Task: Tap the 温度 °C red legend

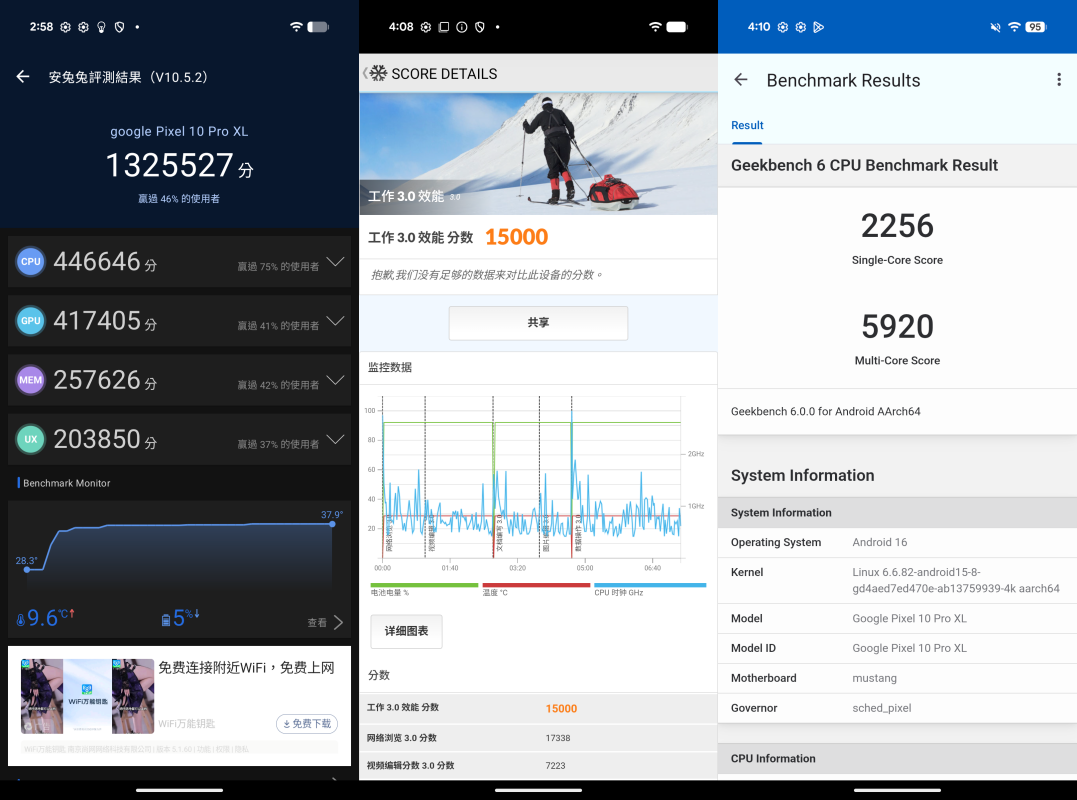Action: [x=536, y=589]
